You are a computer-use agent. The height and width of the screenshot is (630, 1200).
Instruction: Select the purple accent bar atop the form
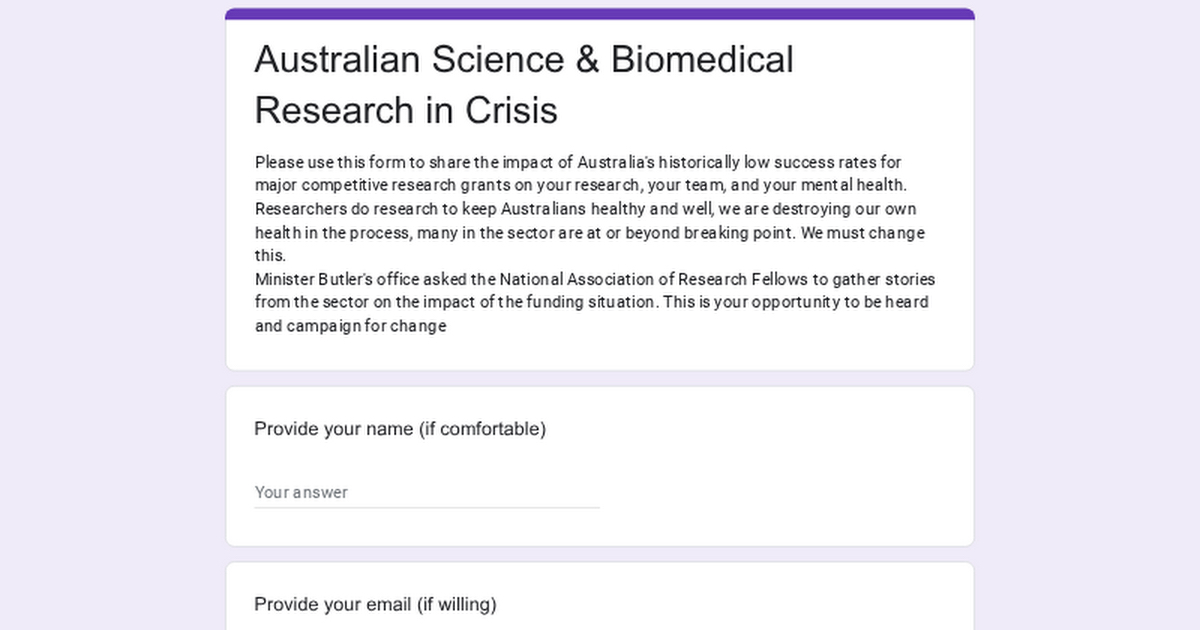pos(600,14)
